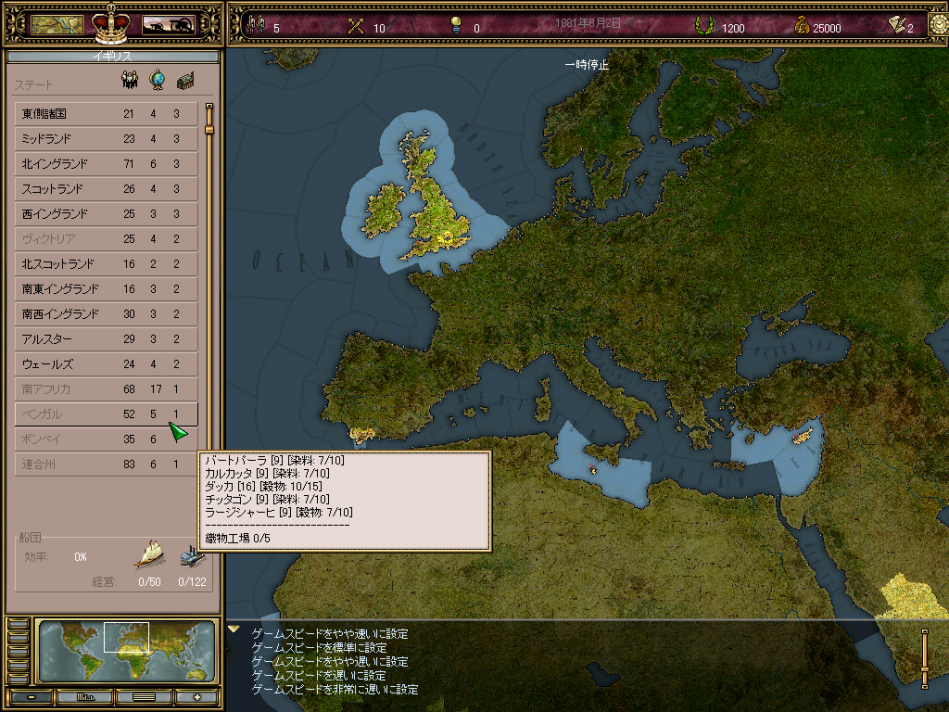Sort states by the people population icon
The width and height of the screenshot is (949, 712).
tap(130, 80)
